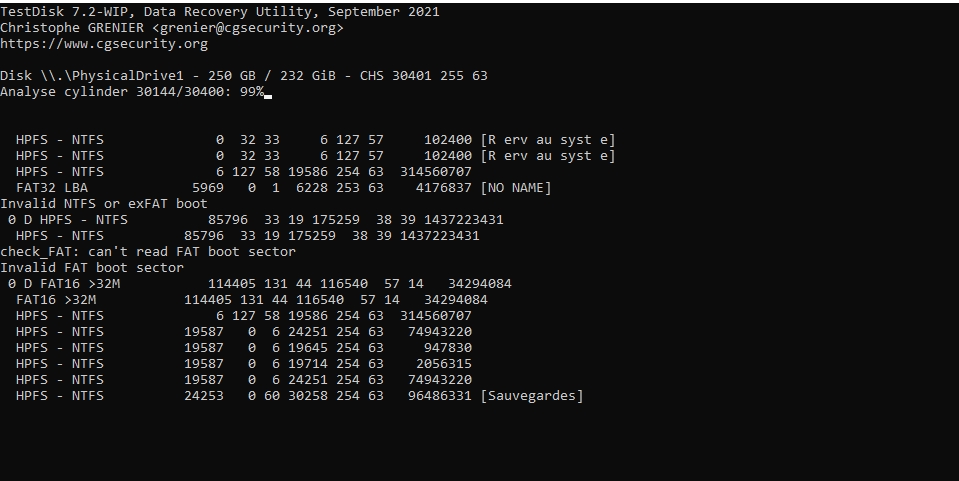Click the Sauvegardes NTFS partition row
959x481 pixels.
(299, 396)
